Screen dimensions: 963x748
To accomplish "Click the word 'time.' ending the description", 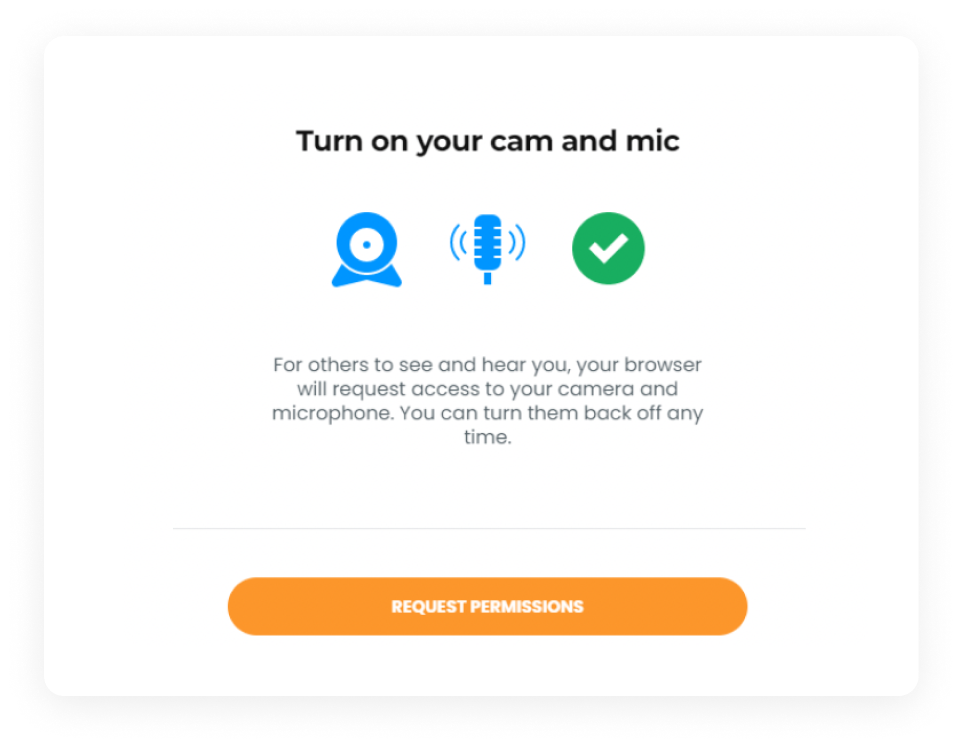I will tap(488, 437).
